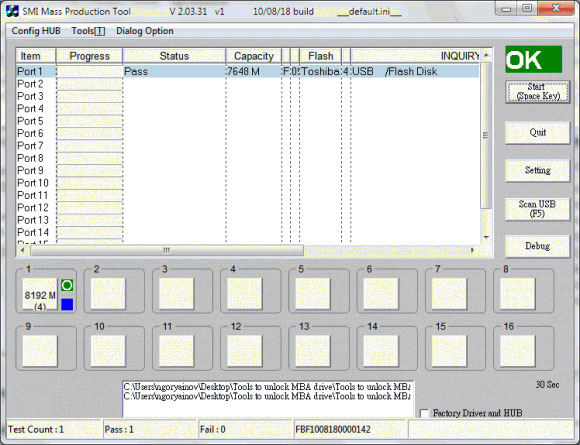Open the Tools[T] menu
The image size is (580, 445).
point(88,31)
